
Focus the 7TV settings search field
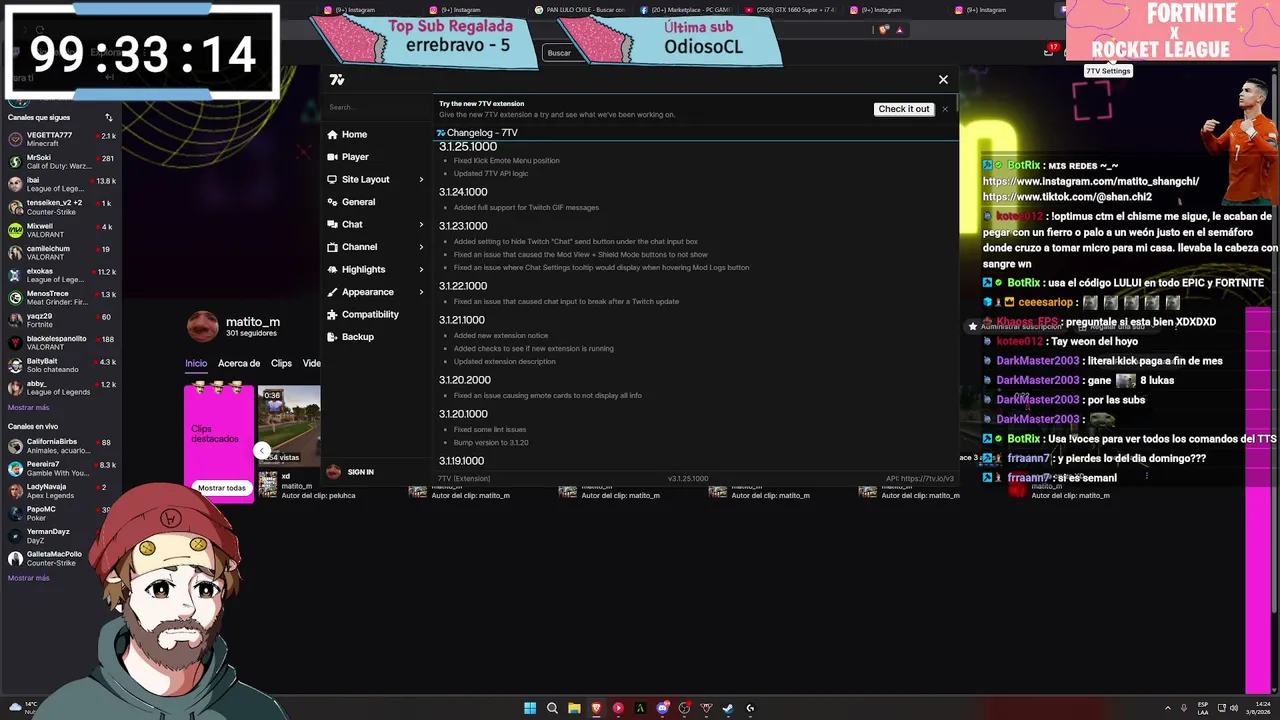coord(377,107)
